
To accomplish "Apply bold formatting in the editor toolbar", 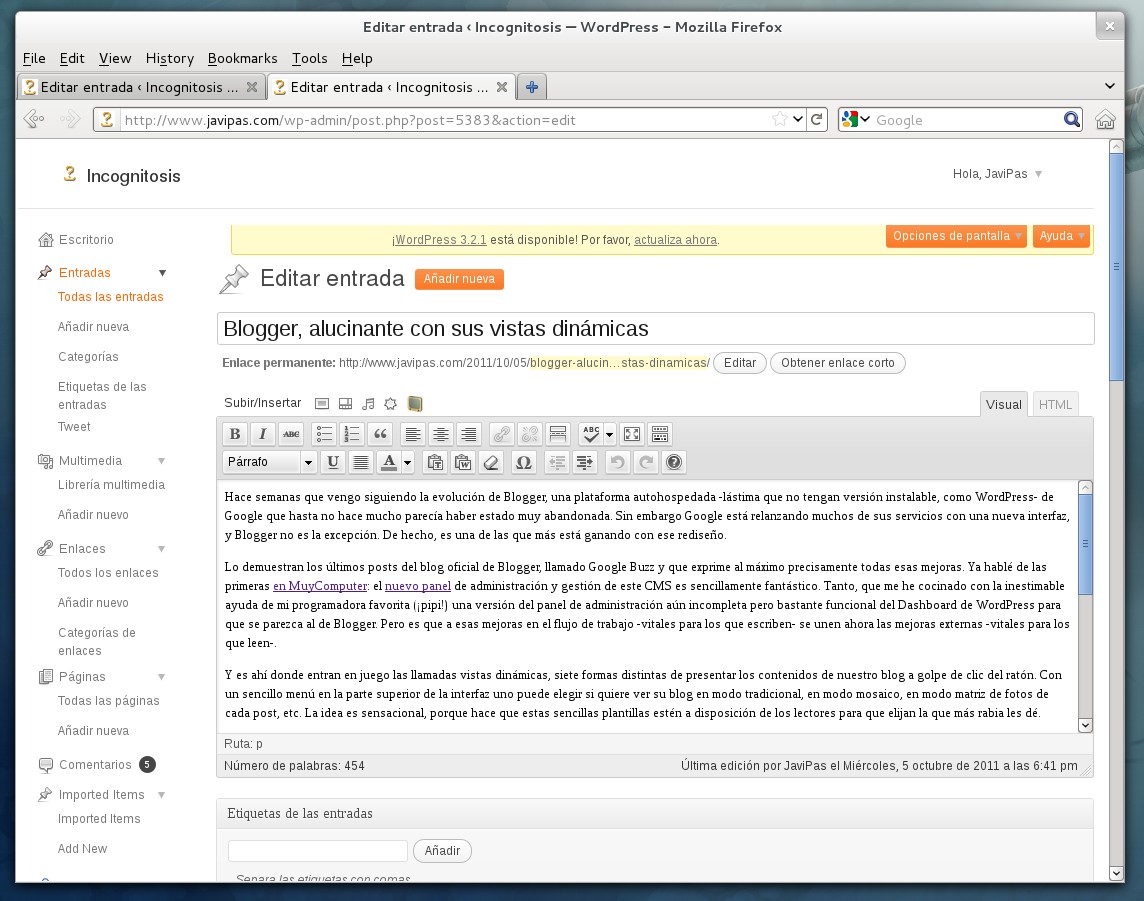I will tap(235, 434).
